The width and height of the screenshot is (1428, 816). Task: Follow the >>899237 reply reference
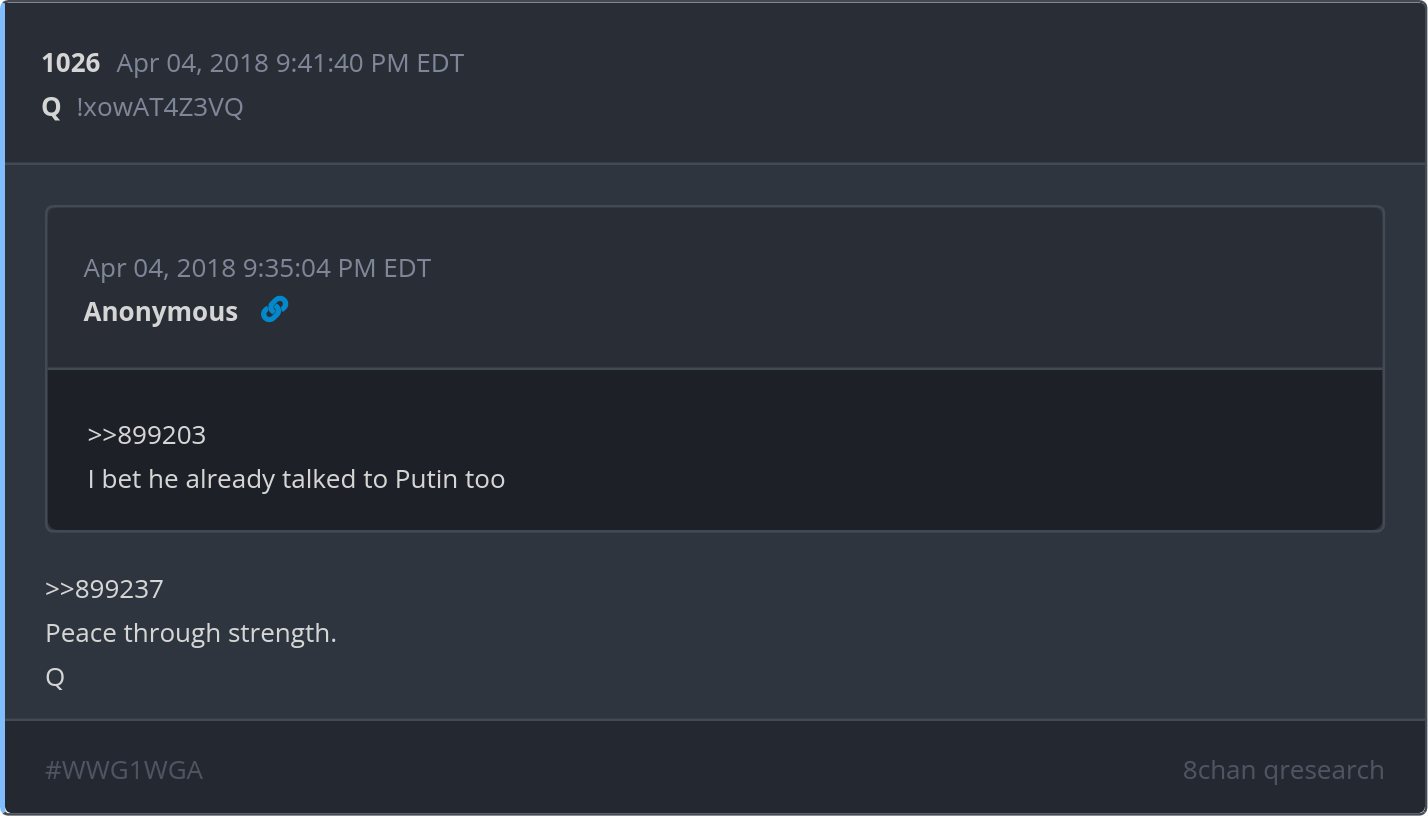coord(104,589)
